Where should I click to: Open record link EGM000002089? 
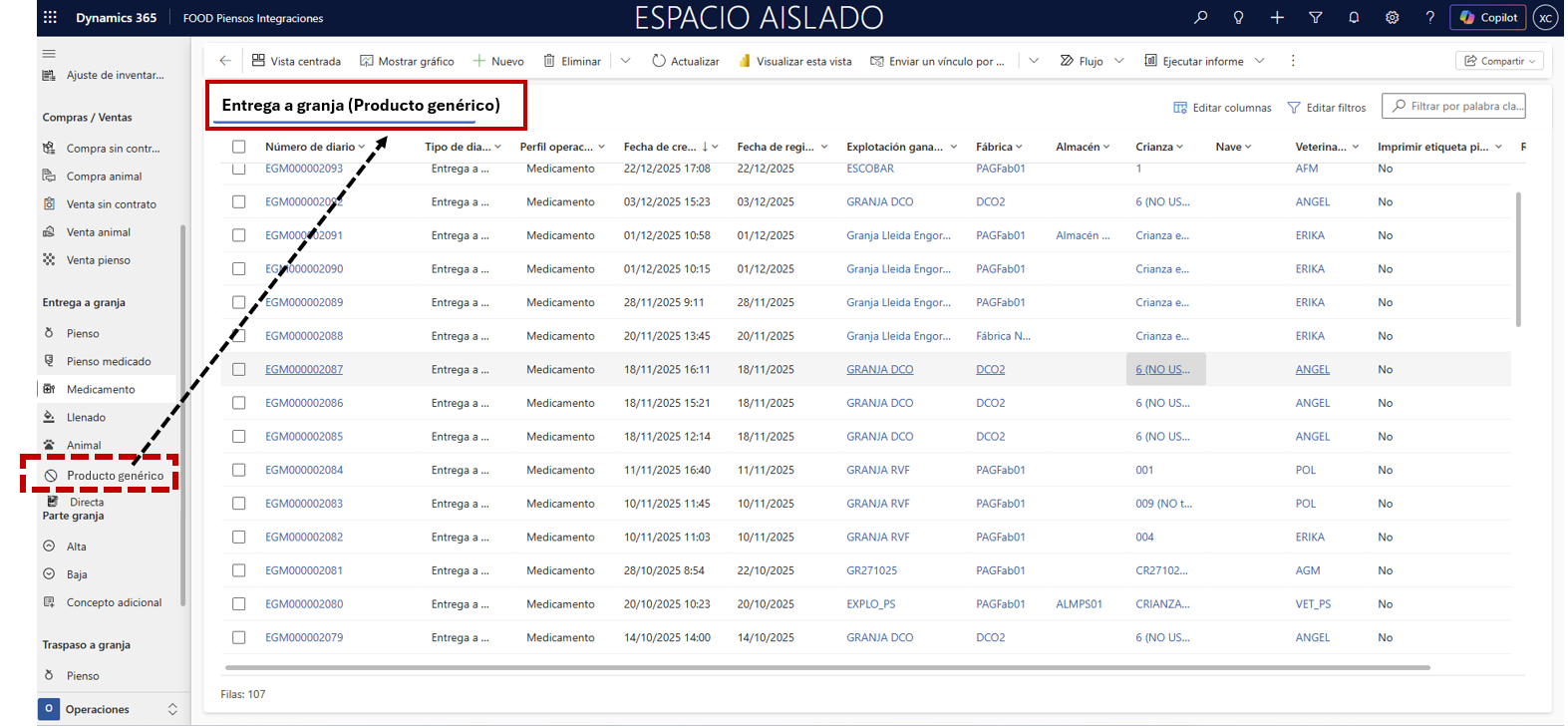pos(304,302)
